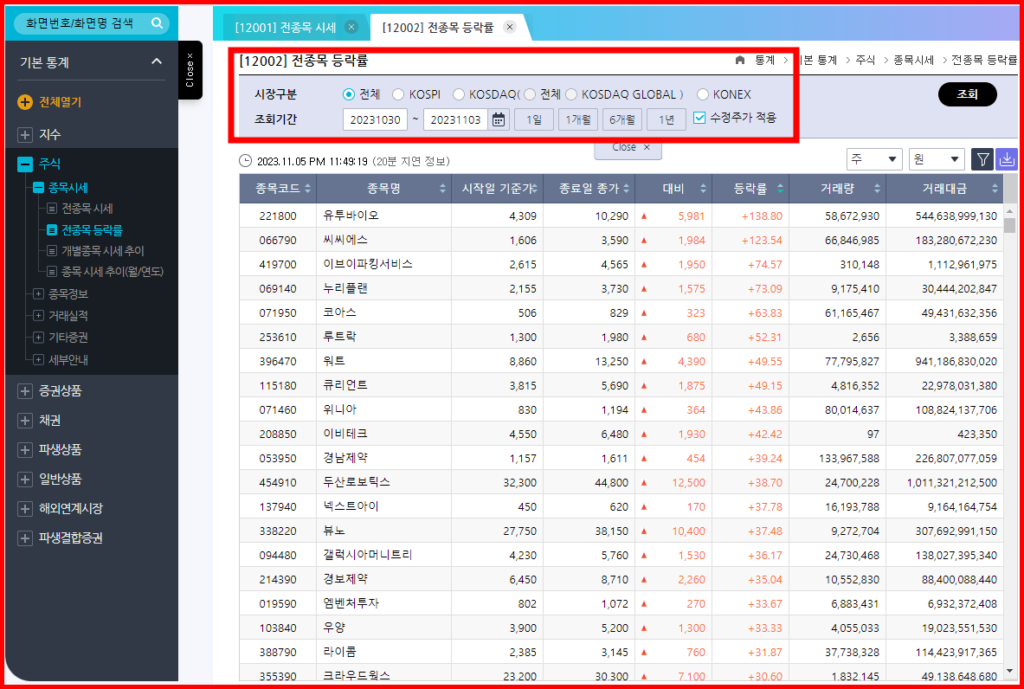Sort by 대비 column arrows
The width and height of the screenshot is (1024, 689).
point(703,189)
